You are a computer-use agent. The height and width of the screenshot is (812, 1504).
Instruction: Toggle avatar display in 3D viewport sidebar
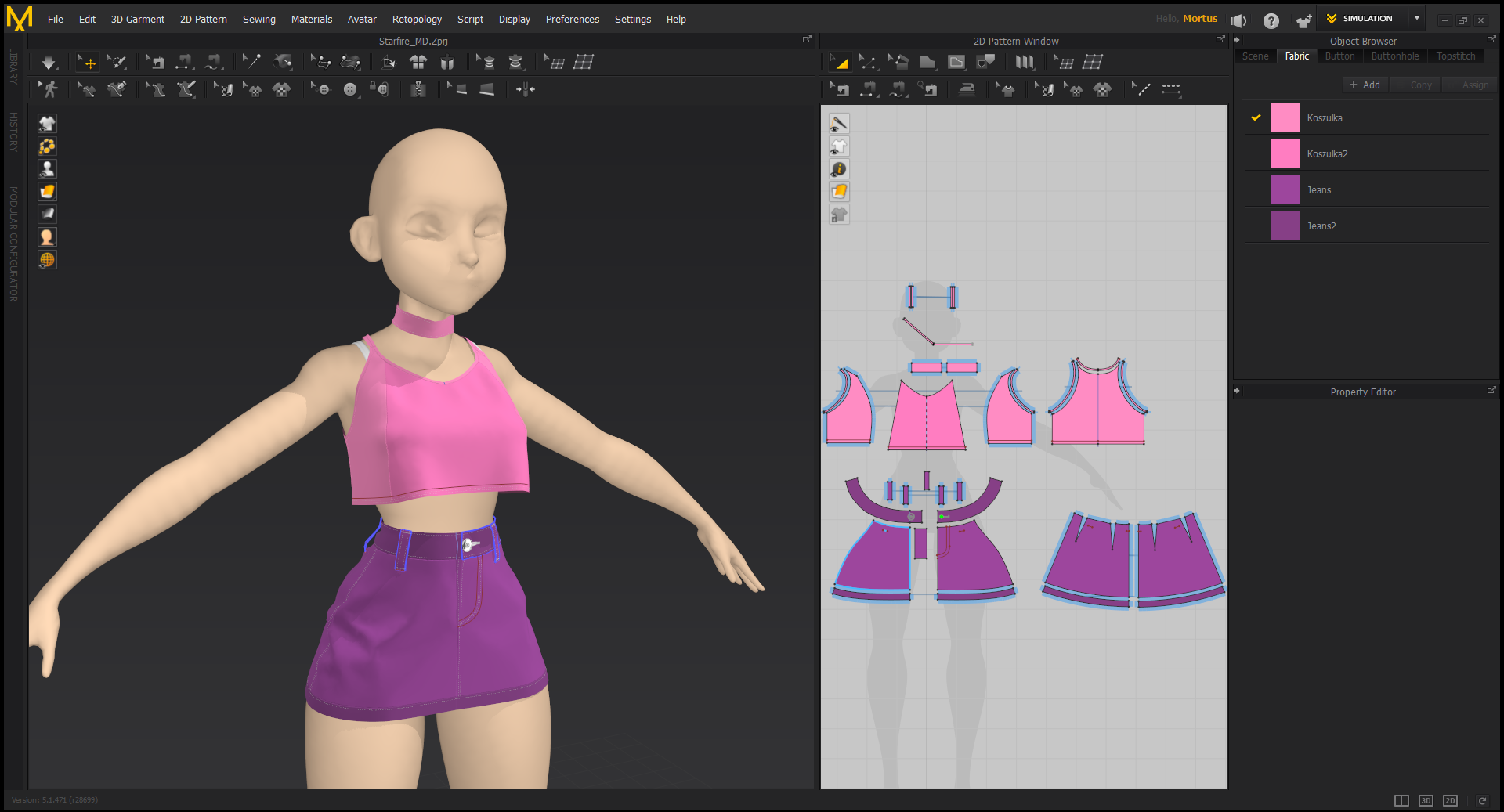47,169
